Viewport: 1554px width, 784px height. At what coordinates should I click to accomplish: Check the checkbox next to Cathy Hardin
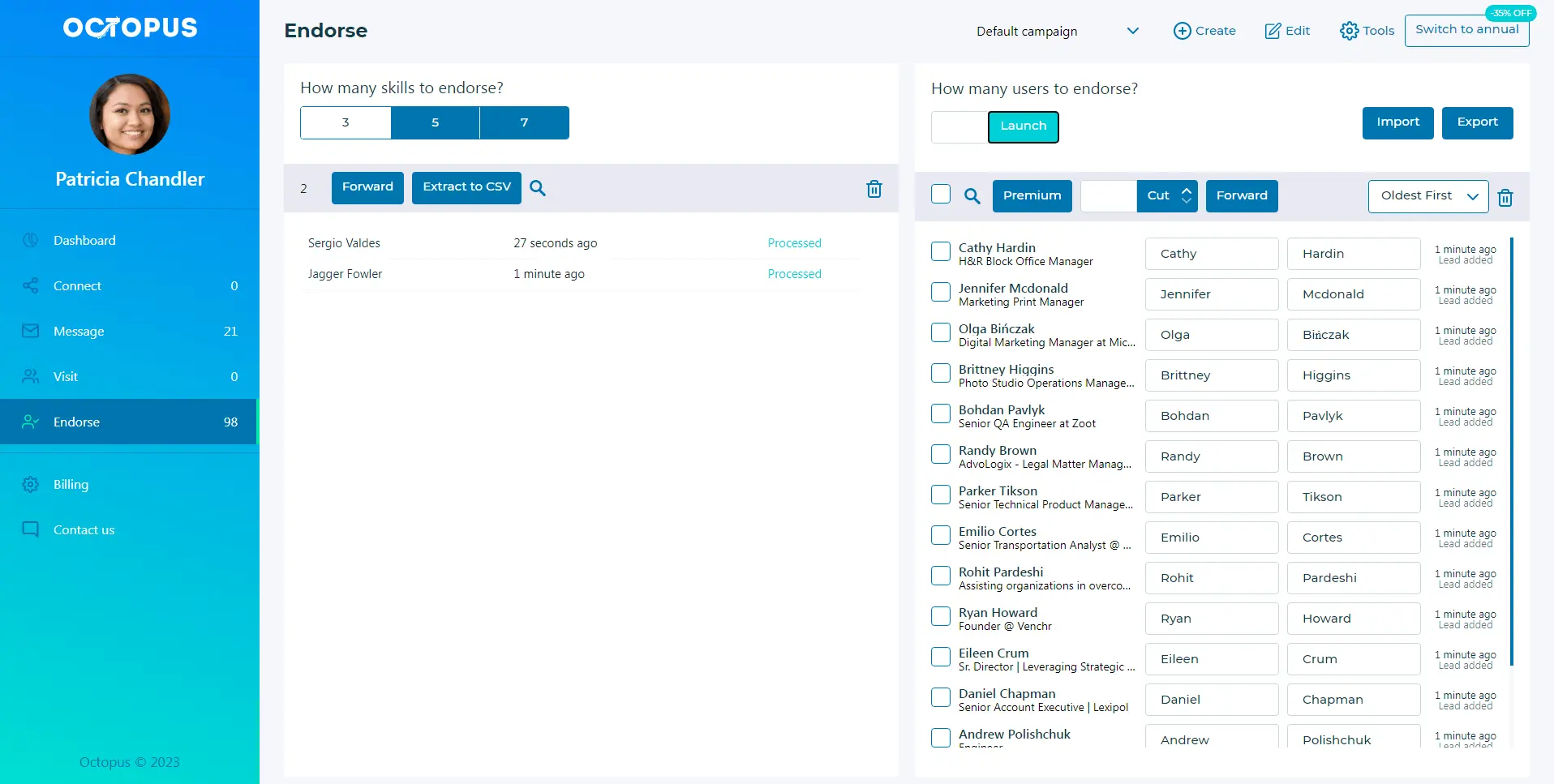(x=940, y=251)
